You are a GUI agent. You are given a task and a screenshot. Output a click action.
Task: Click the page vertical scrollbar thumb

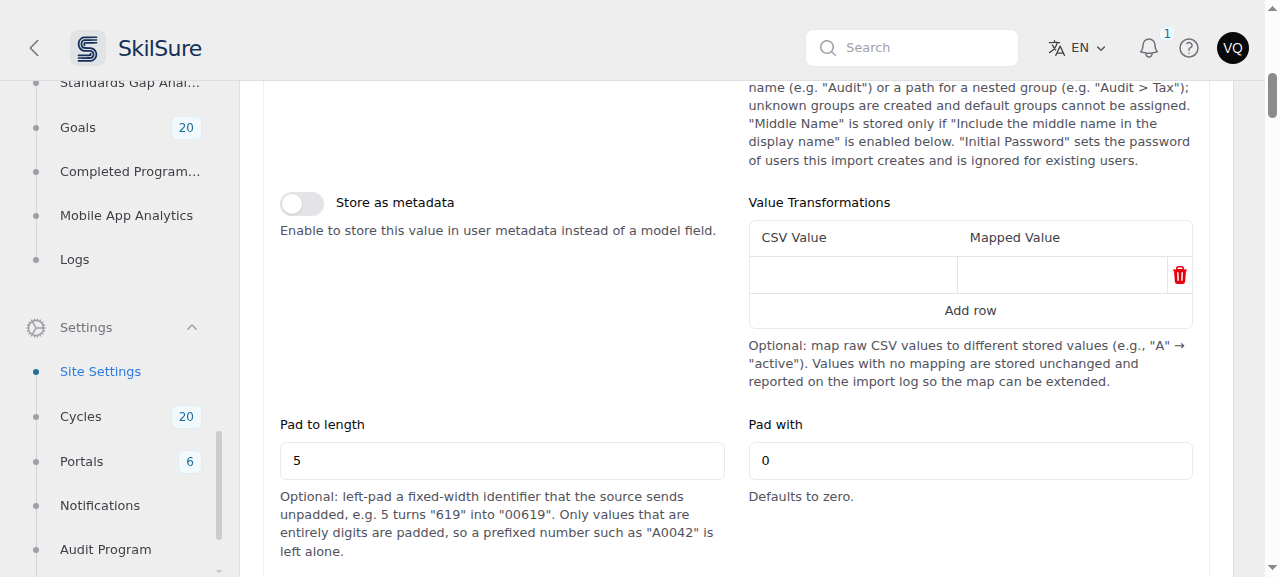pos(1272,95)
